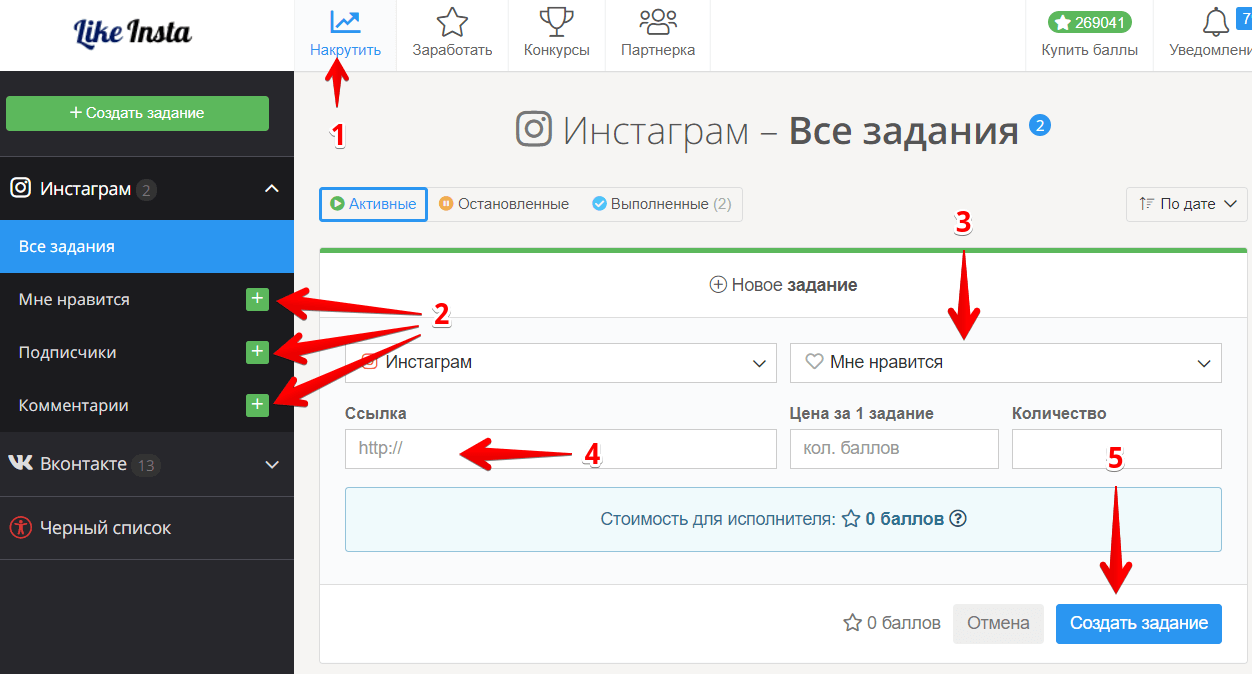1252x674 pixels.
Task: Click the 269041 points balance badge
Action: click(x=1090, y=22)
